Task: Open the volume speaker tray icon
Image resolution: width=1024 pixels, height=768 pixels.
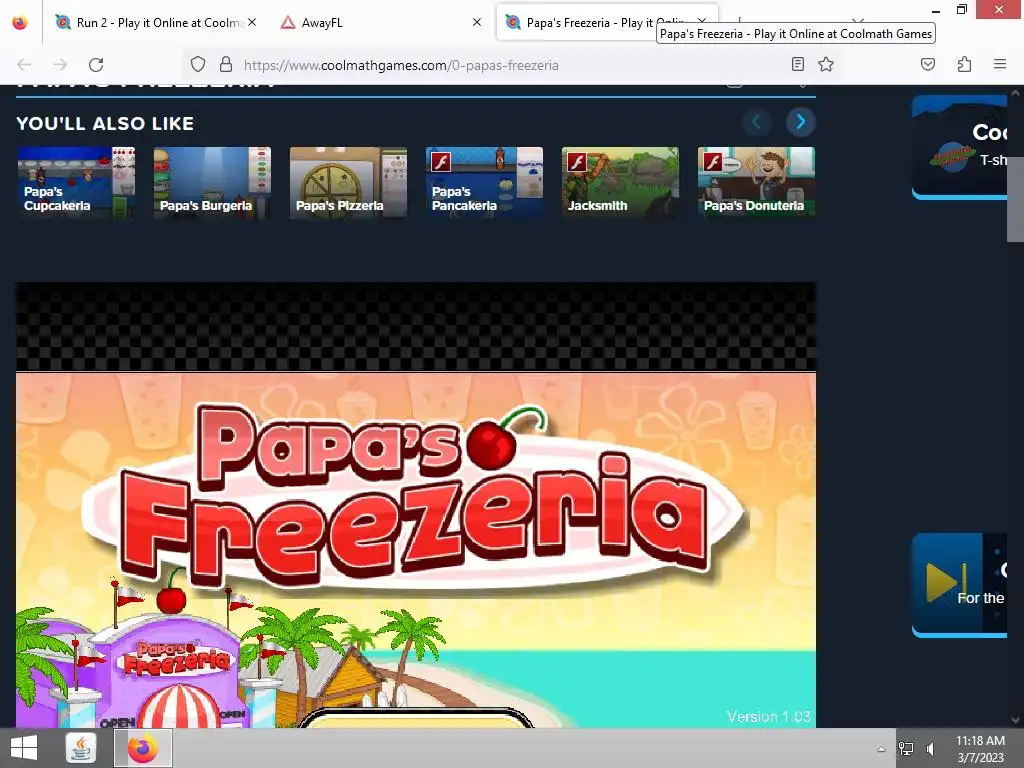Action: pos(931,749)
